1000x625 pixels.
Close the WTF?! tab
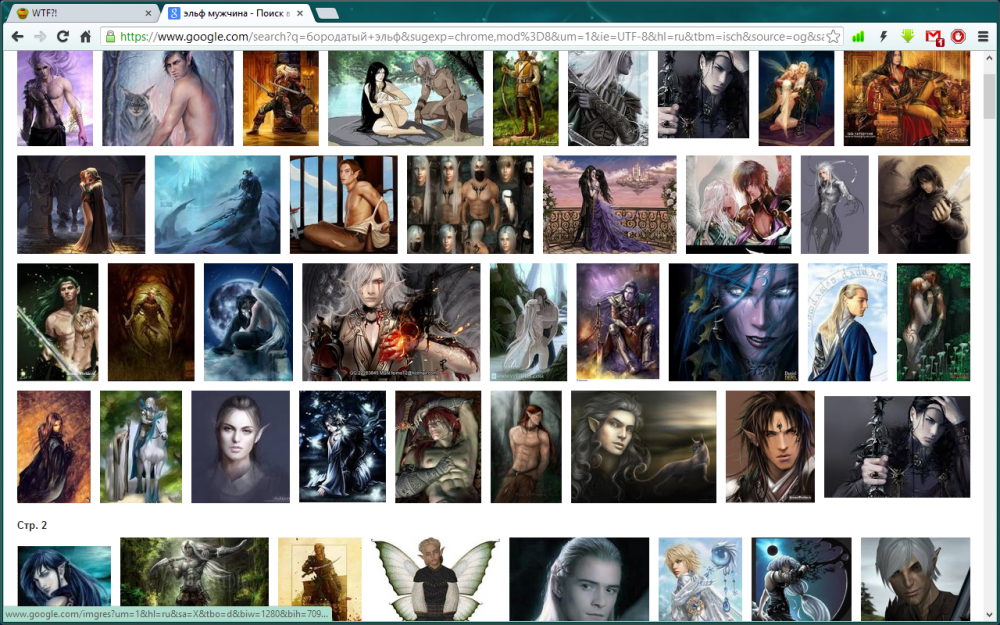coord(149,13)
